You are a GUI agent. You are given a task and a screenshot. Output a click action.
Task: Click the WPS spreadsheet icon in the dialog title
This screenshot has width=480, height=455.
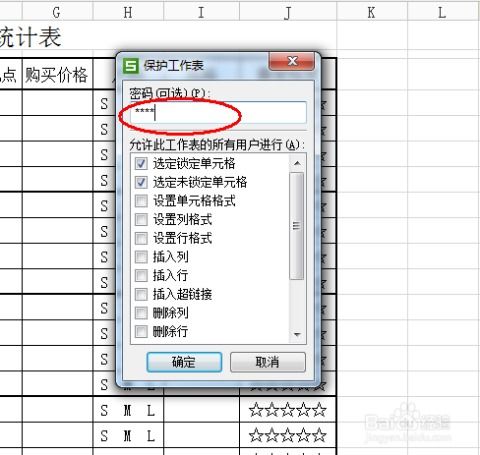pyautogui.click(x=130, y=66)
